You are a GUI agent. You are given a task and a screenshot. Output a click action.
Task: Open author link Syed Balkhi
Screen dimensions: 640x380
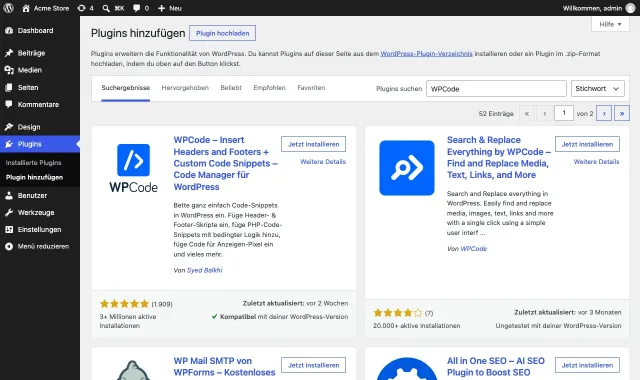204,270
